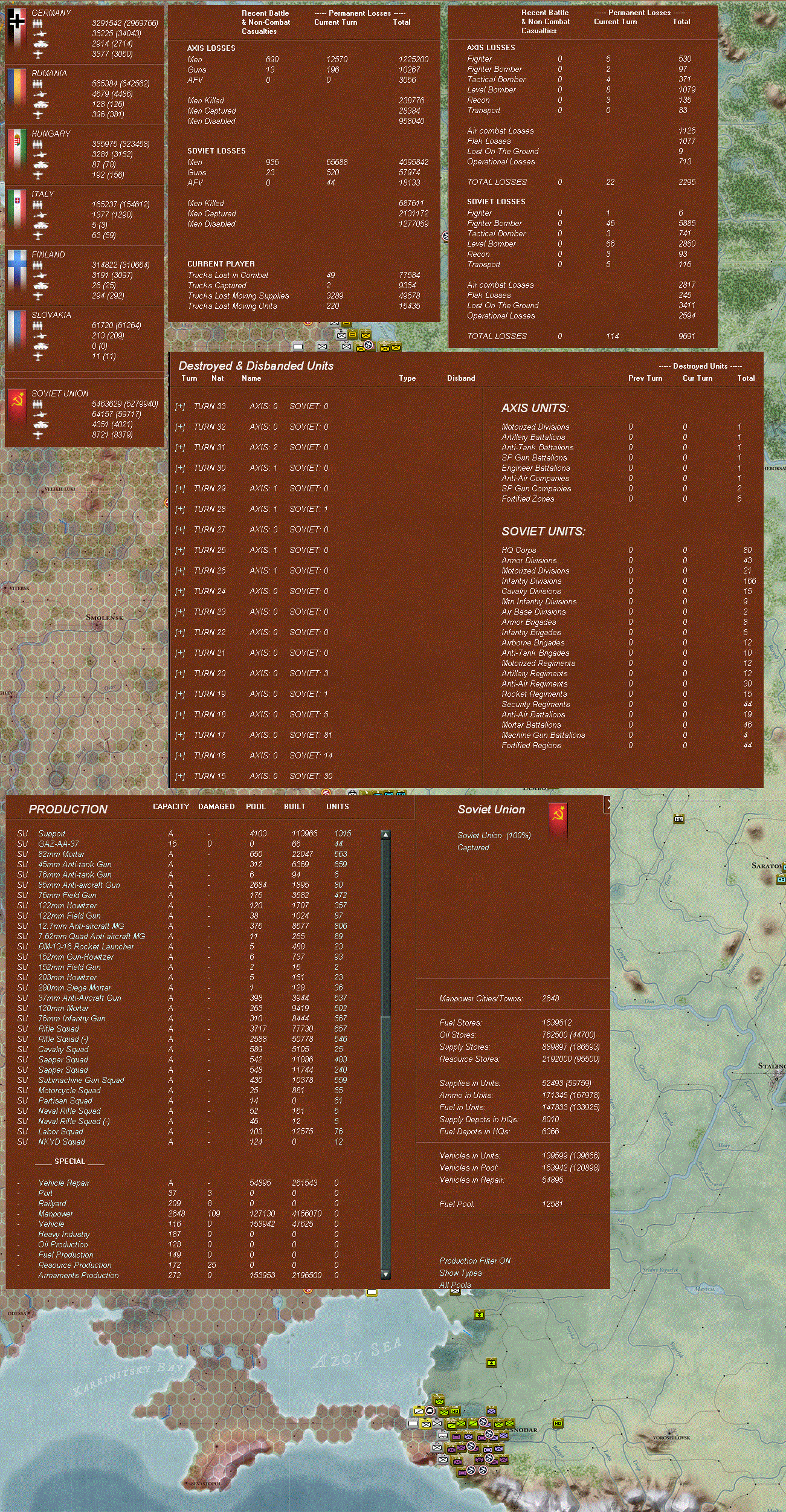Click Germany's manpower soldiers icon
The height and width of the screenshot is (1512, 786).
coord(37,24)
